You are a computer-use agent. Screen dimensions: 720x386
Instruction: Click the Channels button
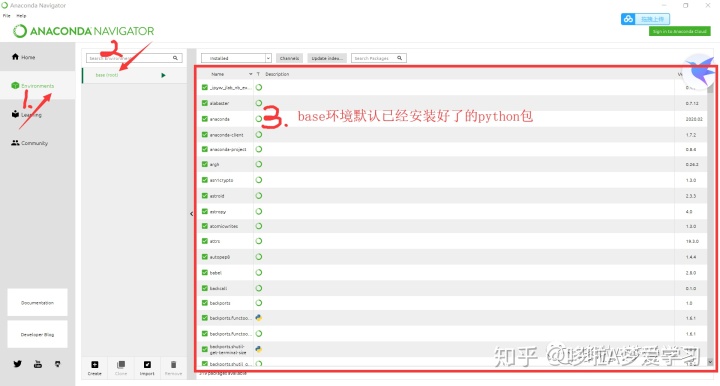point(289,58)
